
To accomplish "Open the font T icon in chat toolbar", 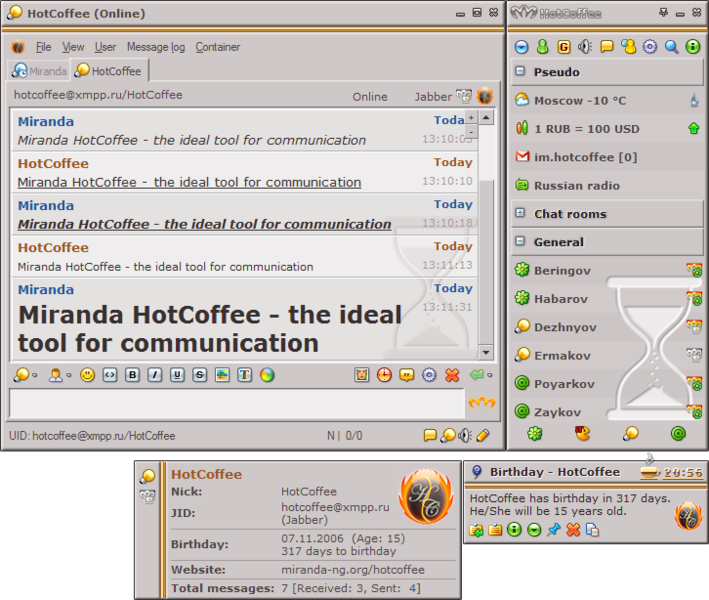I will point(245,375).
